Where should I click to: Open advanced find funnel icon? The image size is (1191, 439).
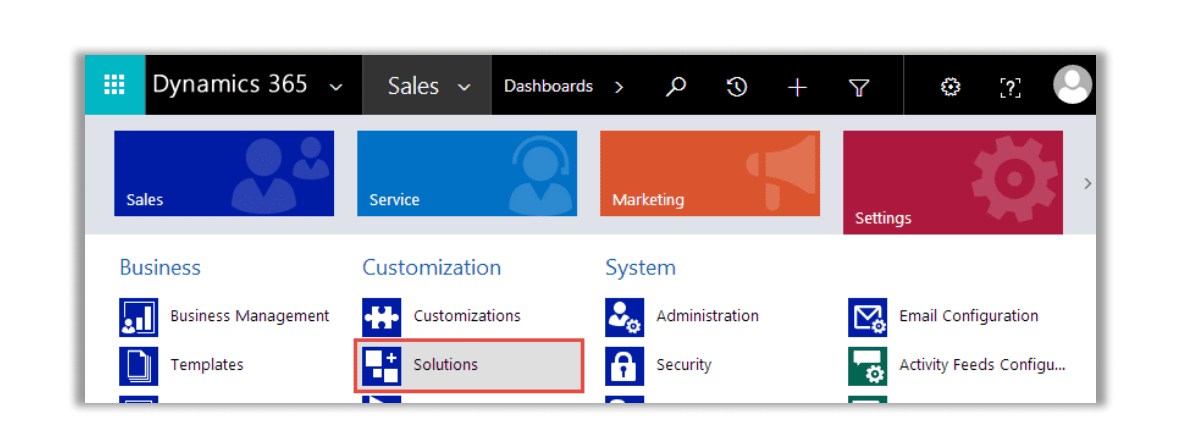point(858,88)
